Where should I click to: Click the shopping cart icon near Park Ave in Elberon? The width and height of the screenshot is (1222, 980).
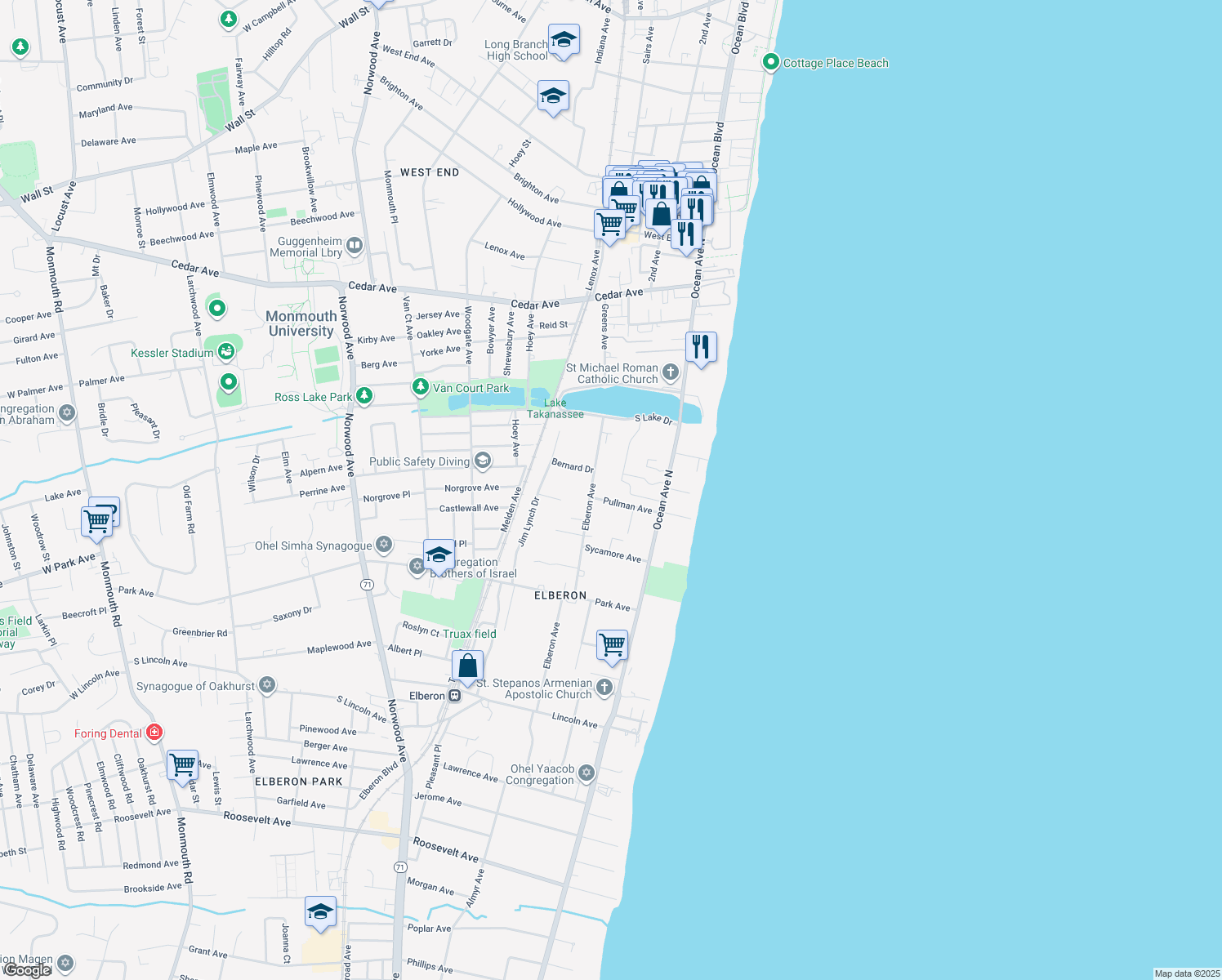(x=611, y=646)
